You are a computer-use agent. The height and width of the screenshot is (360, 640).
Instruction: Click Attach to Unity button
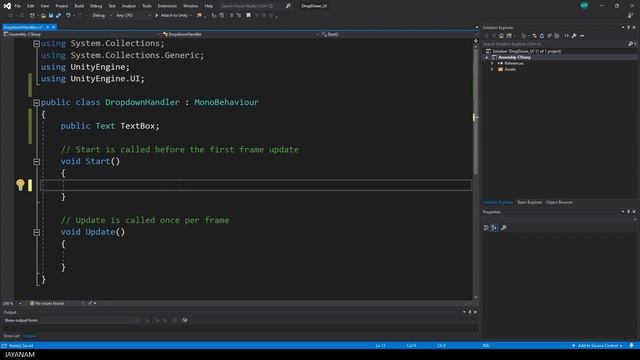[x=171, y=16]
